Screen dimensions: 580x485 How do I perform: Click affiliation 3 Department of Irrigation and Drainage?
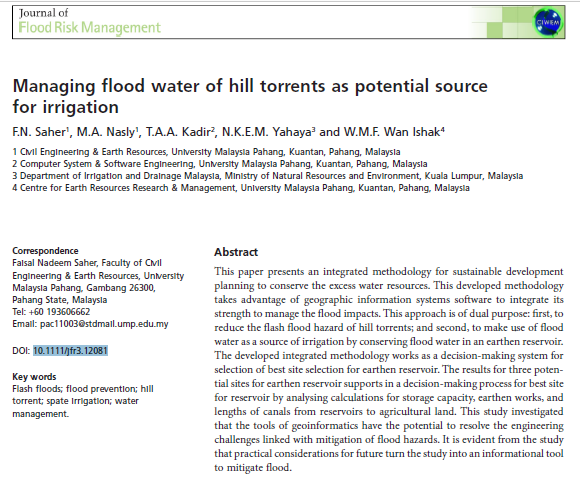268,176
